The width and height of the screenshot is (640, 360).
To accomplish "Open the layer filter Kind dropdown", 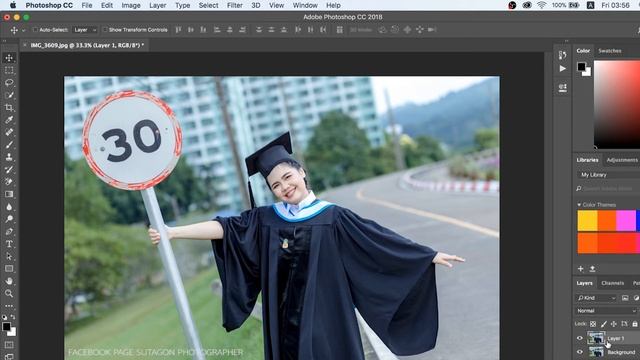I will pos(596,298).
